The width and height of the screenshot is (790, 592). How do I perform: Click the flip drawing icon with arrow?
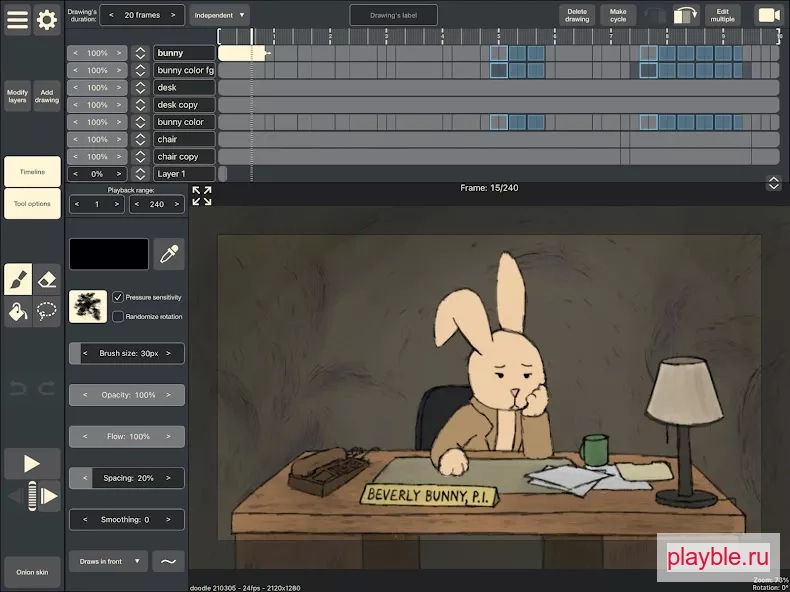point(686,15)
